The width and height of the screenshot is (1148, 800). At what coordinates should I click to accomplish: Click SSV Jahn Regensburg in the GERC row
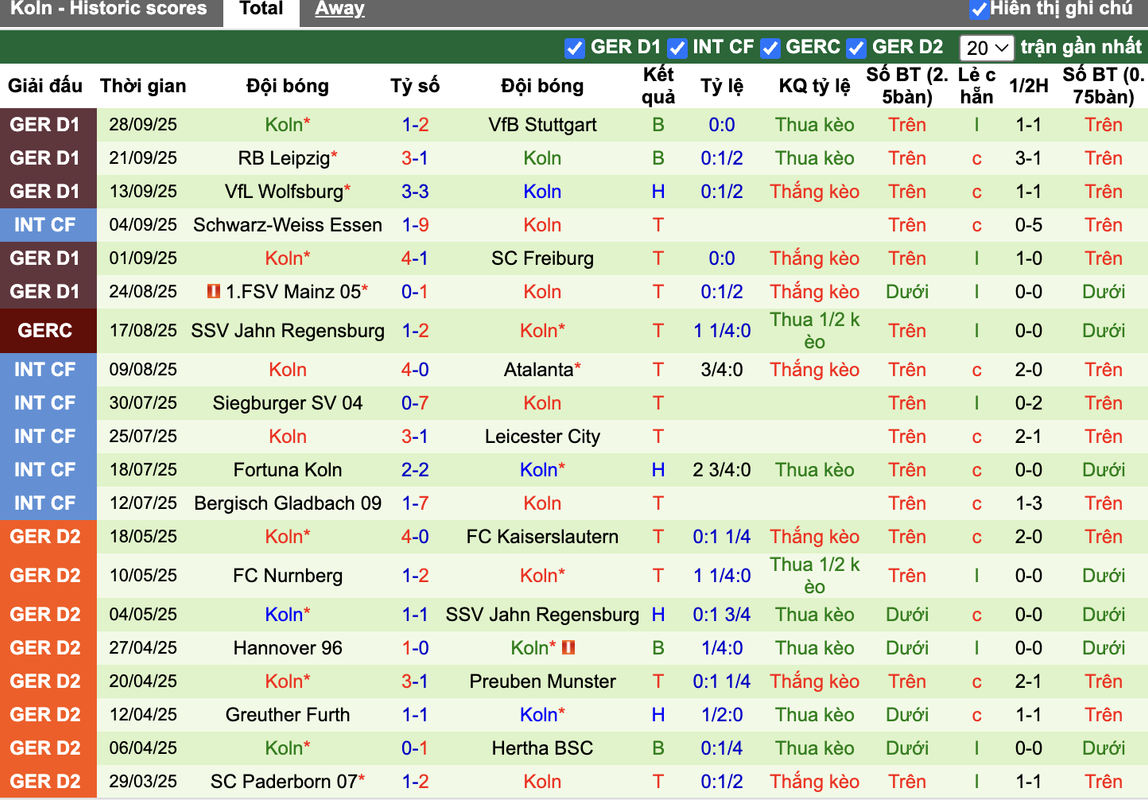tap(288, 331)
